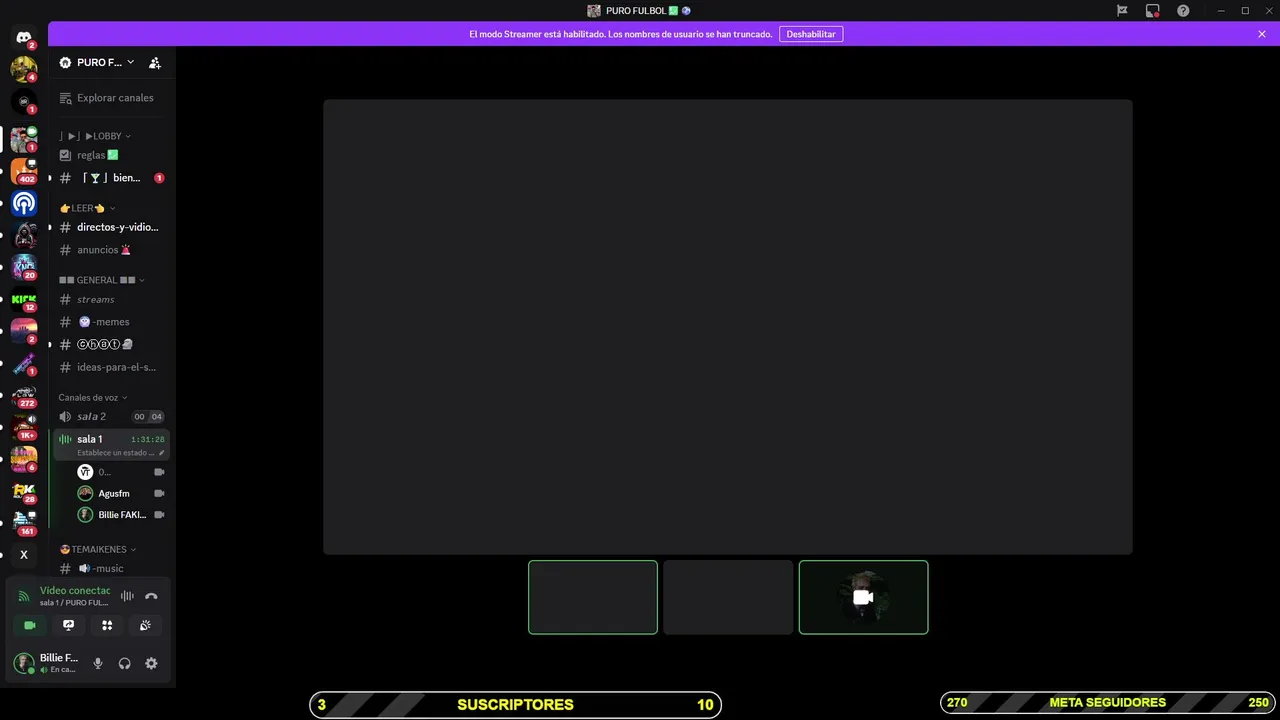Edit sala 1 status pencil icon
Image resolution: width=1280 pixels, height=720 pixels.
coord(161,453)
